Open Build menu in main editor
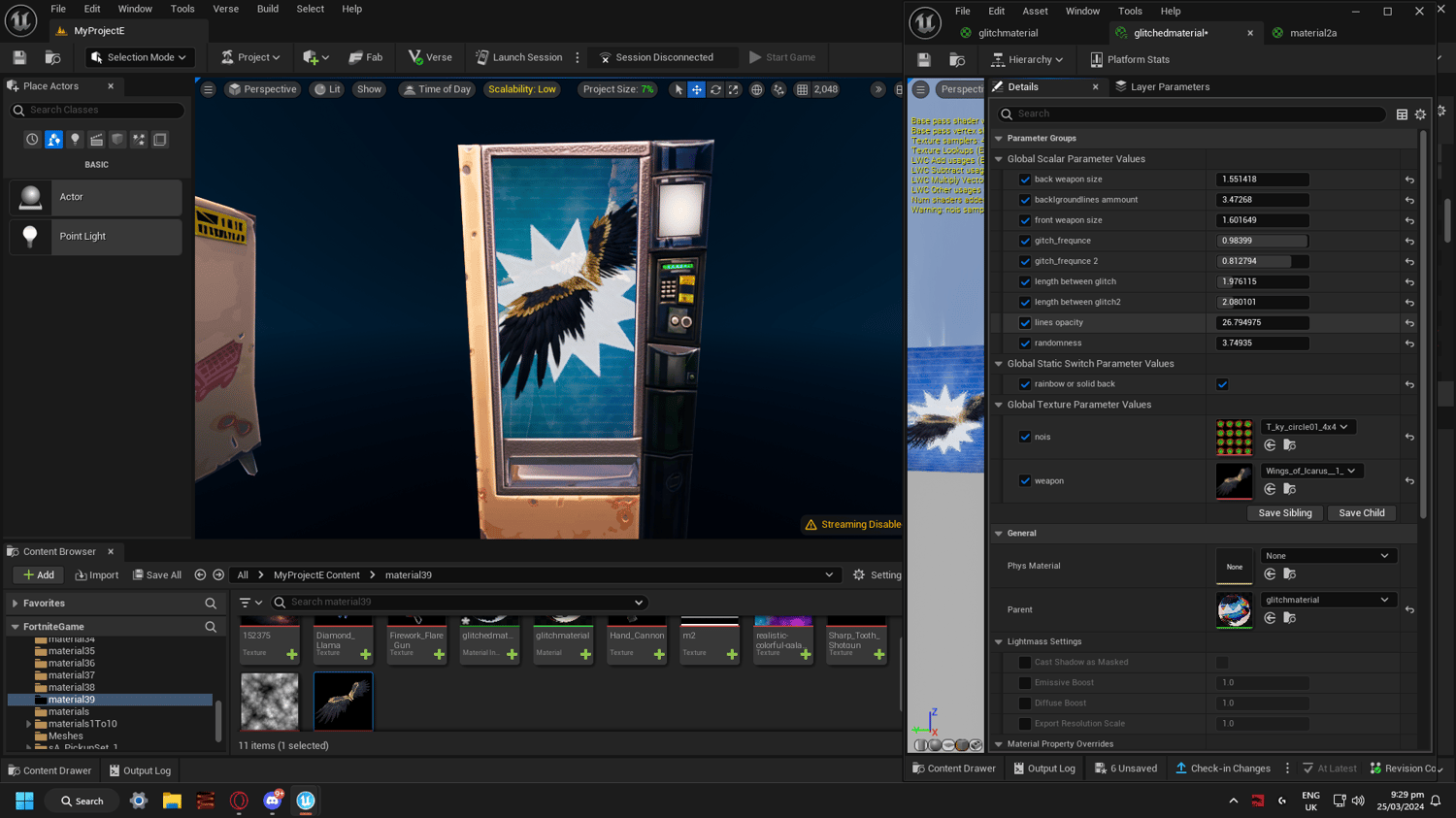The height and width of the screenshot is (818, 1456). [267, 9]
